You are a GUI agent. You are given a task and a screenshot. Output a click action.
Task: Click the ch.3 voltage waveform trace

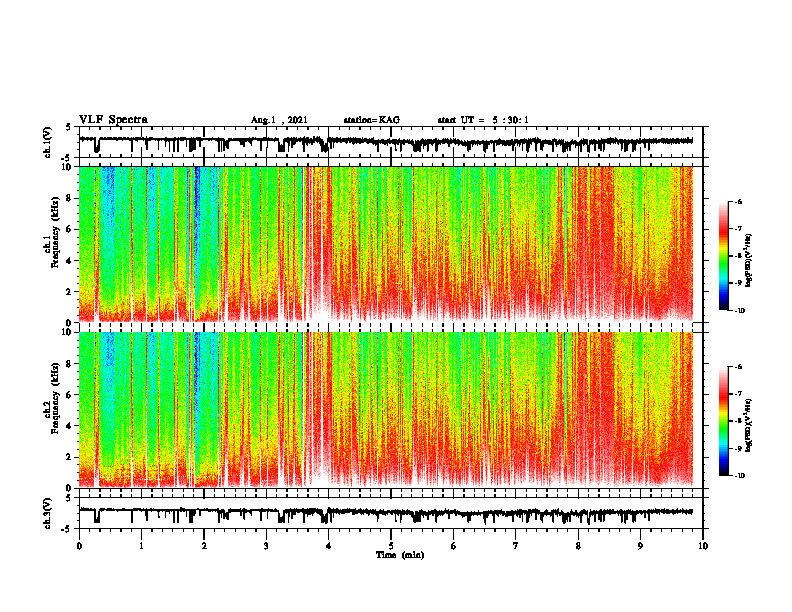386,513
